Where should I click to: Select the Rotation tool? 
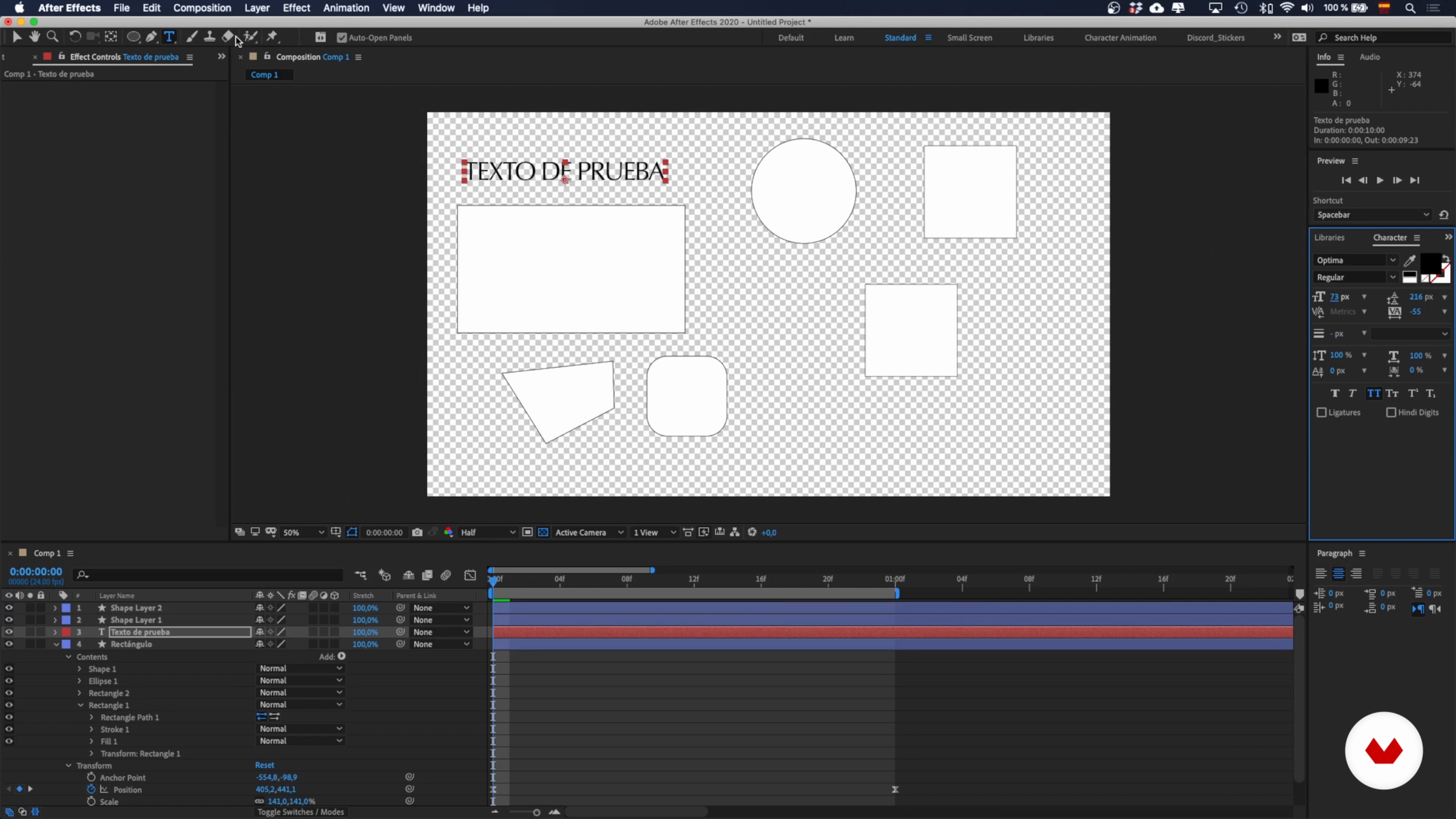click(x=75, y=37)
